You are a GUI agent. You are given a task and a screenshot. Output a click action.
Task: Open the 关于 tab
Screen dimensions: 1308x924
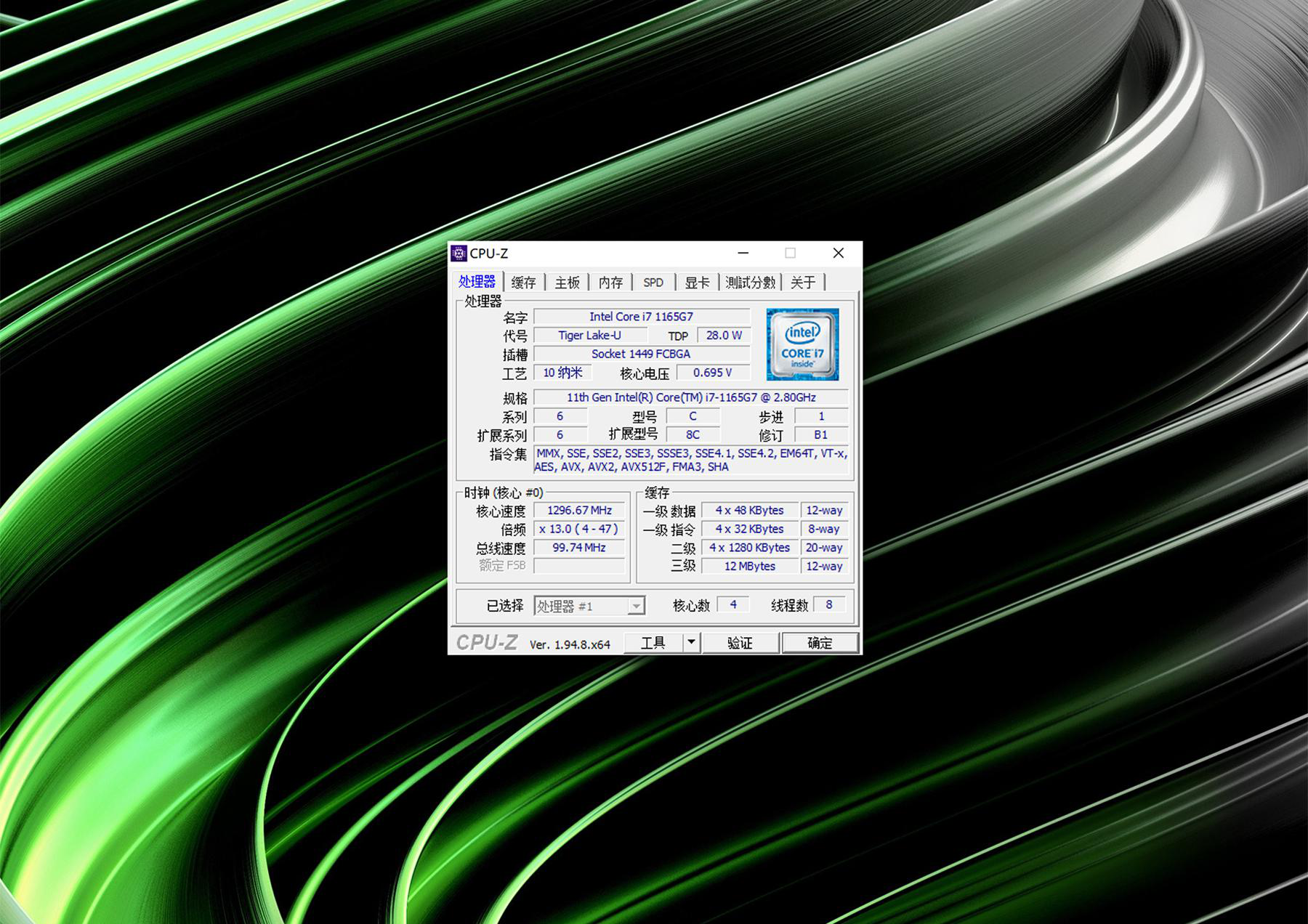coord(803,283)
